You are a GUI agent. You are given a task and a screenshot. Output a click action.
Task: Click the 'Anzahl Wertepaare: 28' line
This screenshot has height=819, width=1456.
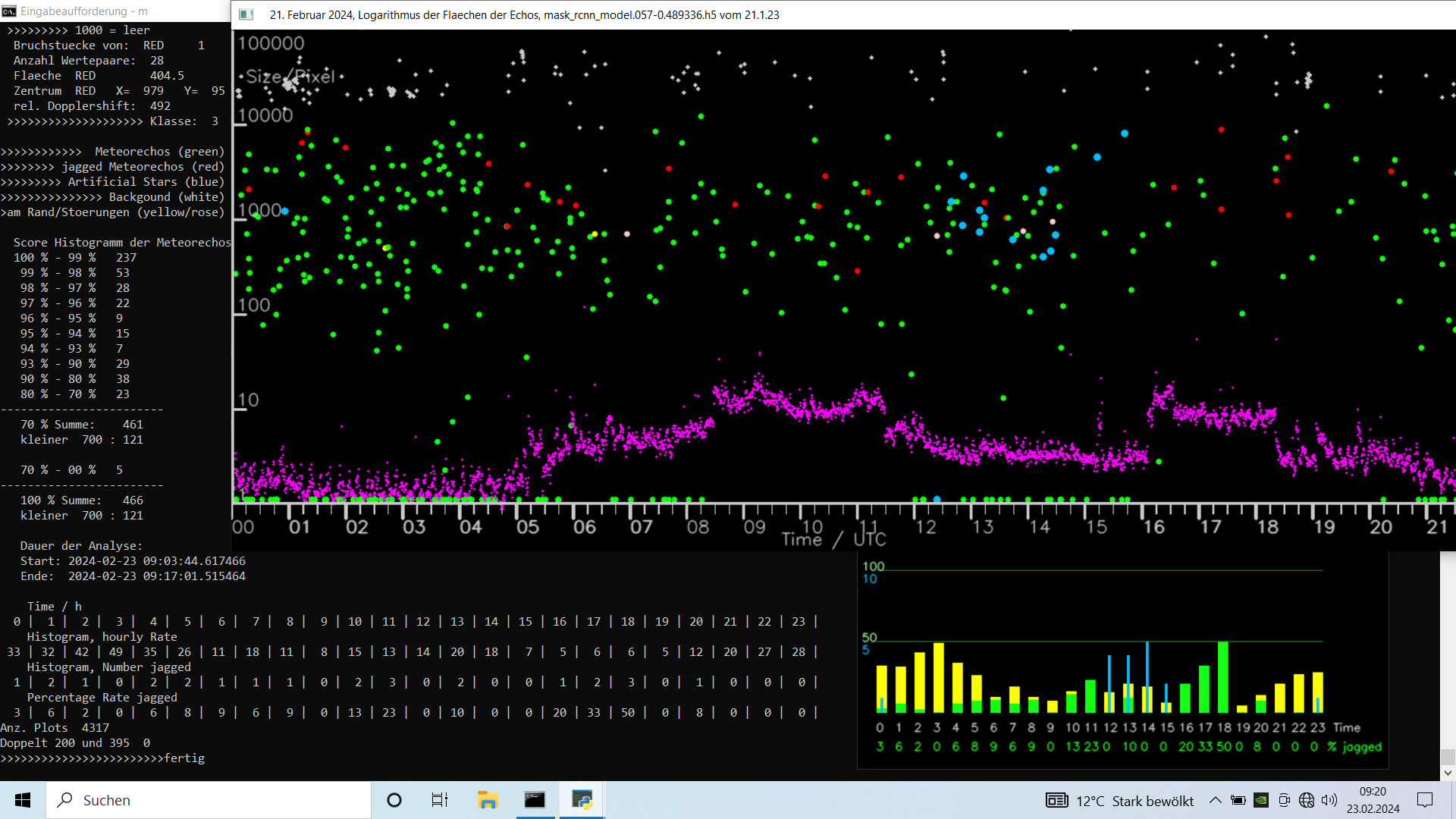click(88, 61)
